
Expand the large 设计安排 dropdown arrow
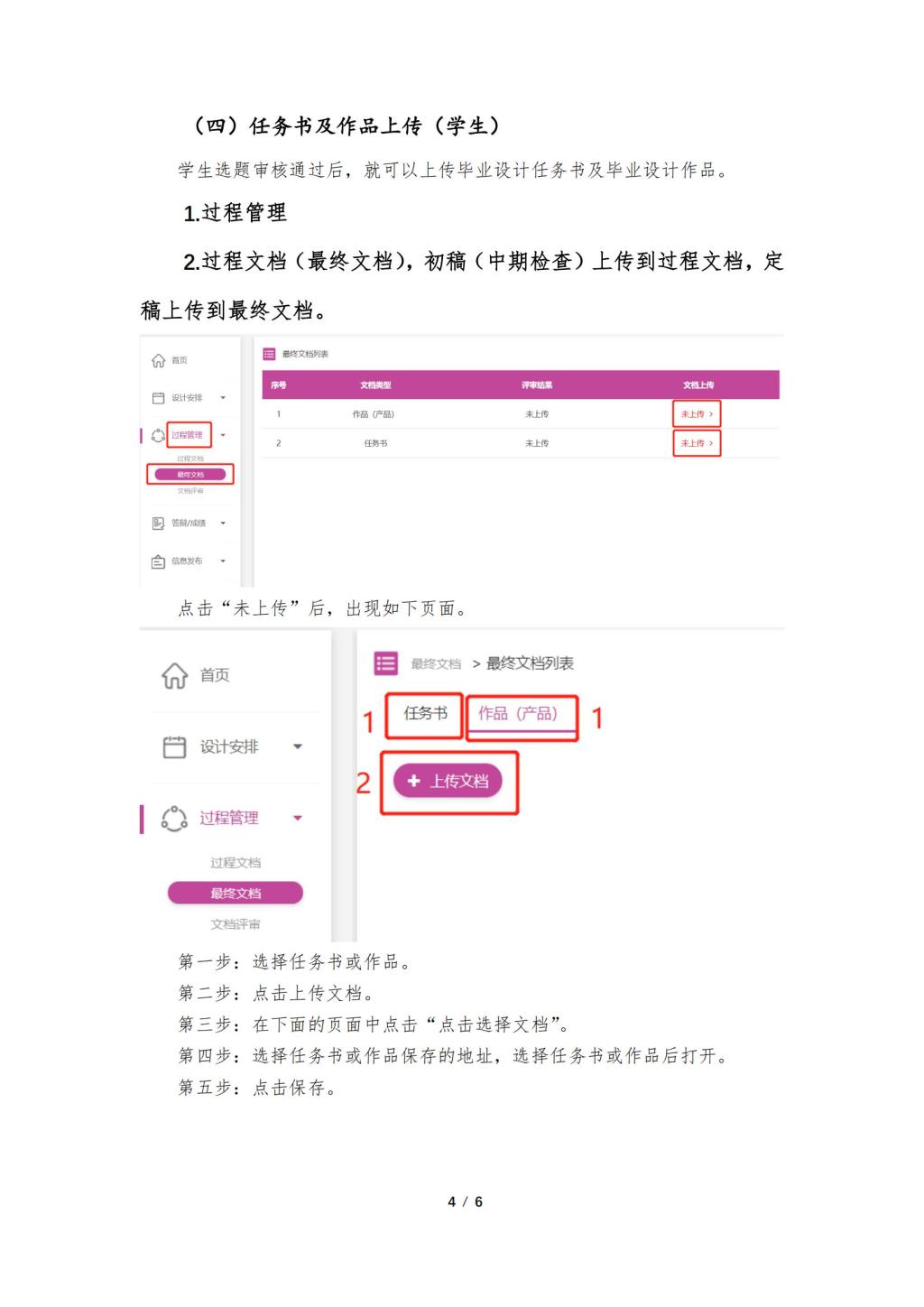coord(298,746)
